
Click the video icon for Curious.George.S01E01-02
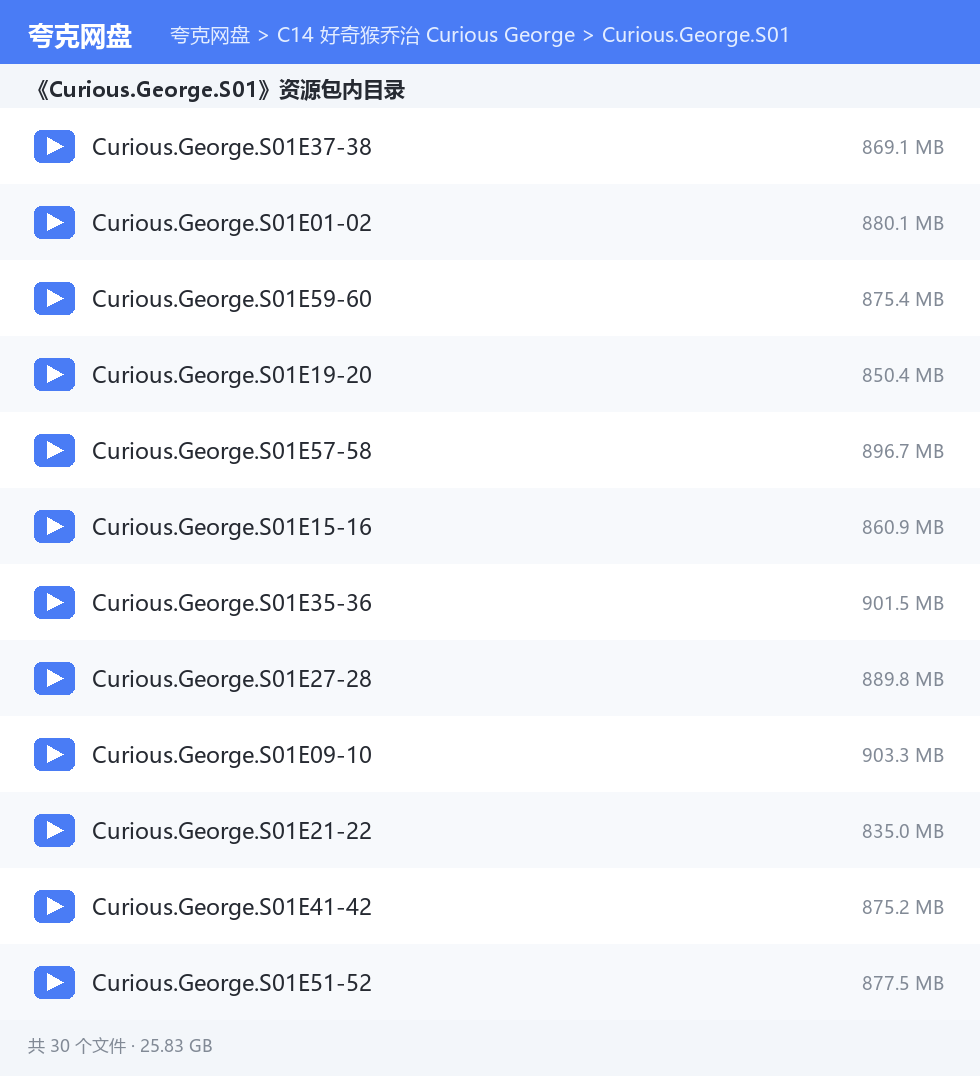point(54,222)
